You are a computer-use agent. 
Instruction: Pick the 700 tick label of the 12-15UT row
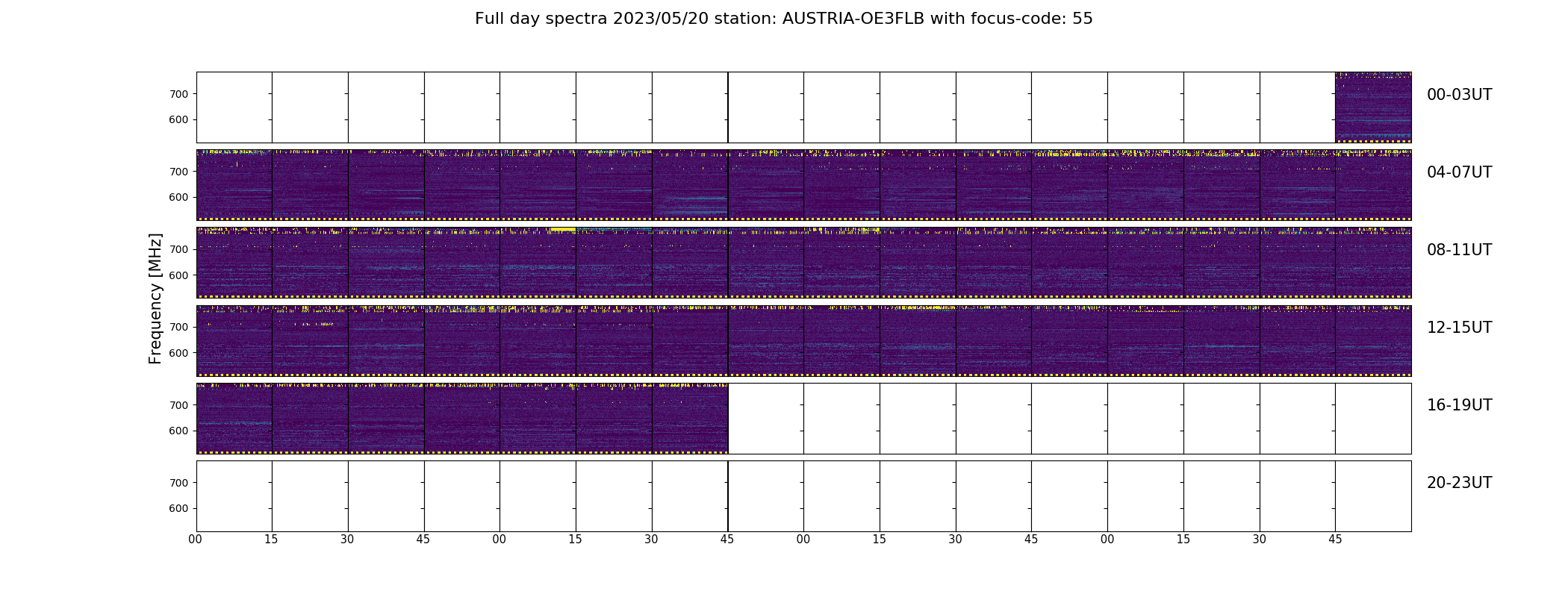(179, 327)
